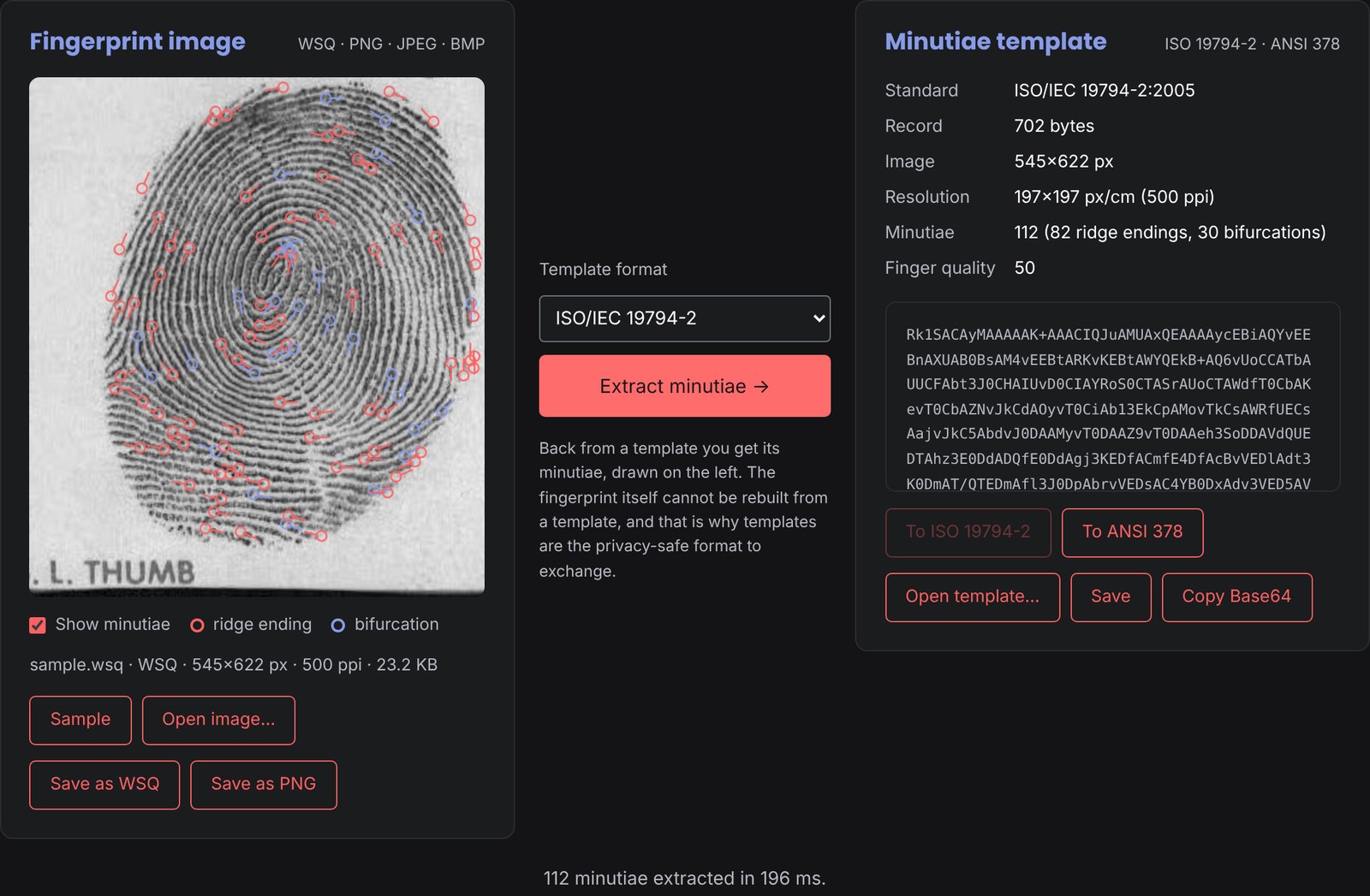The image size is (1370, 896).
Task: Click the Extract minutiae button
Action: (x=685, y=386)
